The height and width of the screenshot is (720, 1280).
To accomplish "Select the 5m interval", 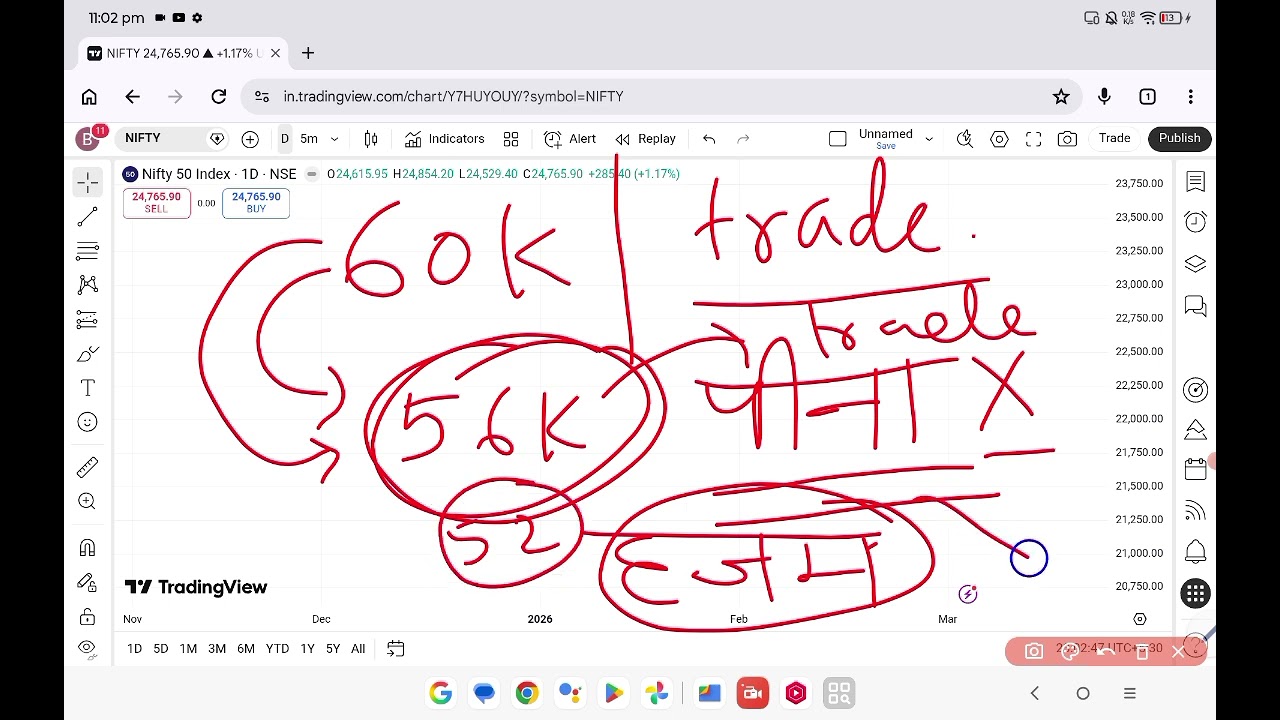I will tap(309, 139).
